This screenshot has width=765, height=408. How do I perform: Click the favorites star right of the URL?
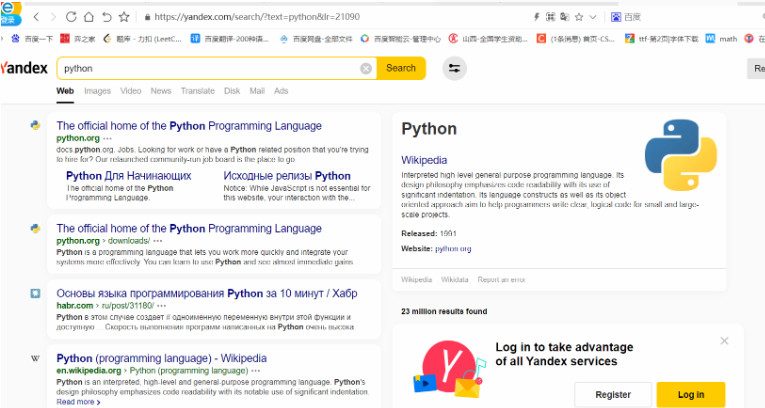[x=579, y=17]
